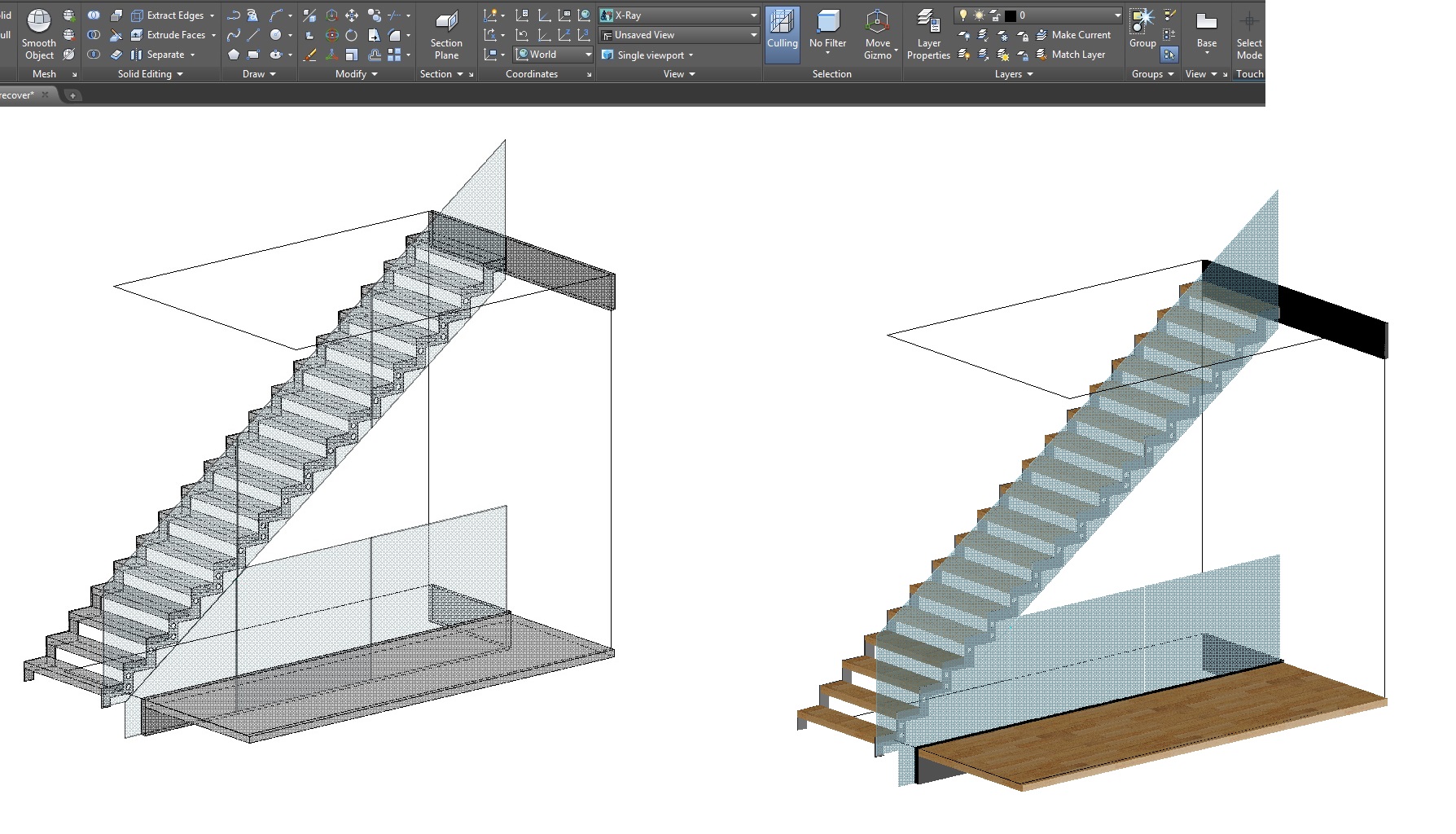
Task: Toggle the layer lock icon
Action: click(x=1024, y=34)
